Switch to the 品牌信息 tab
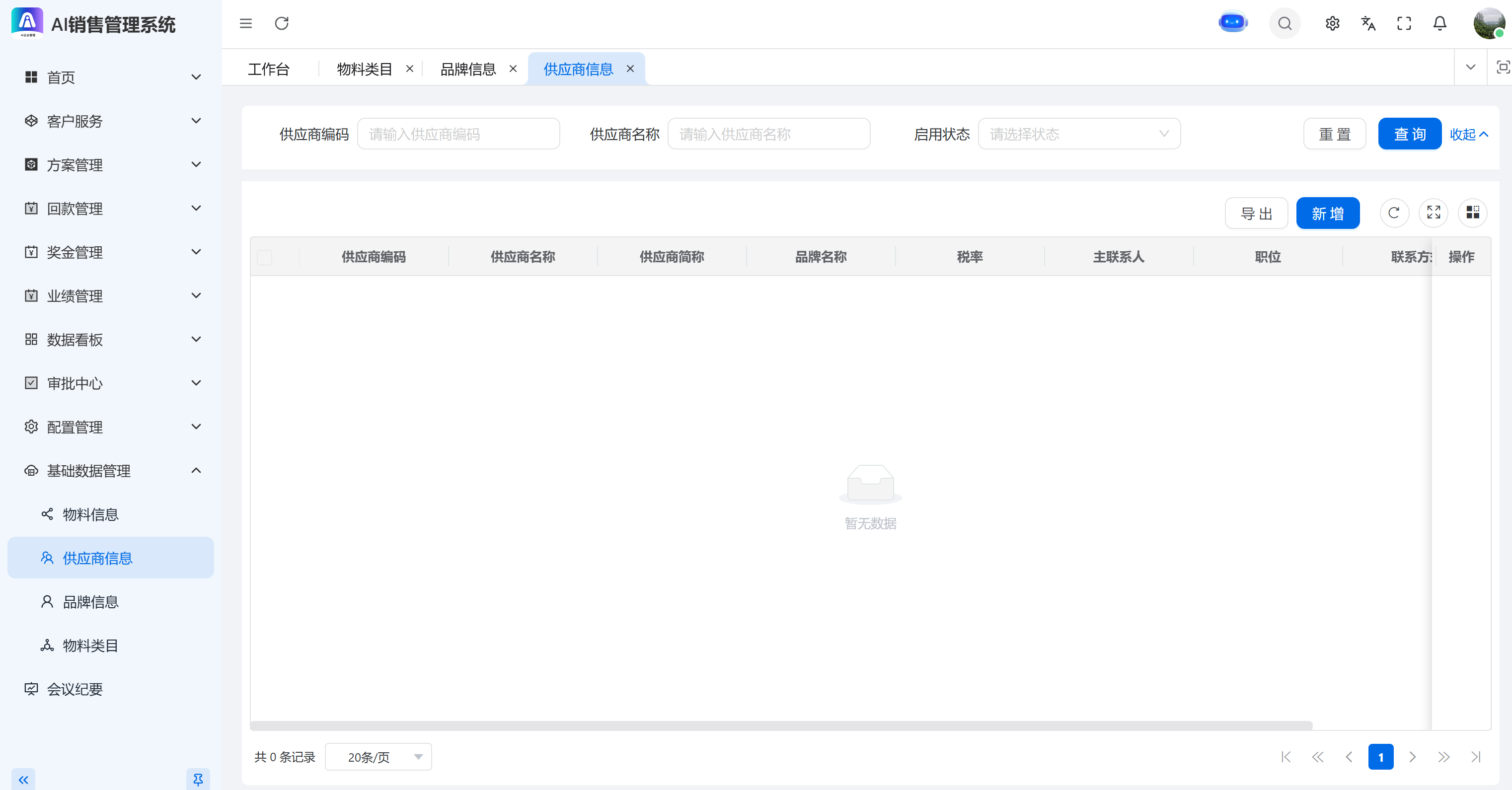1512x790 pixels. click(x=468, y=69)
